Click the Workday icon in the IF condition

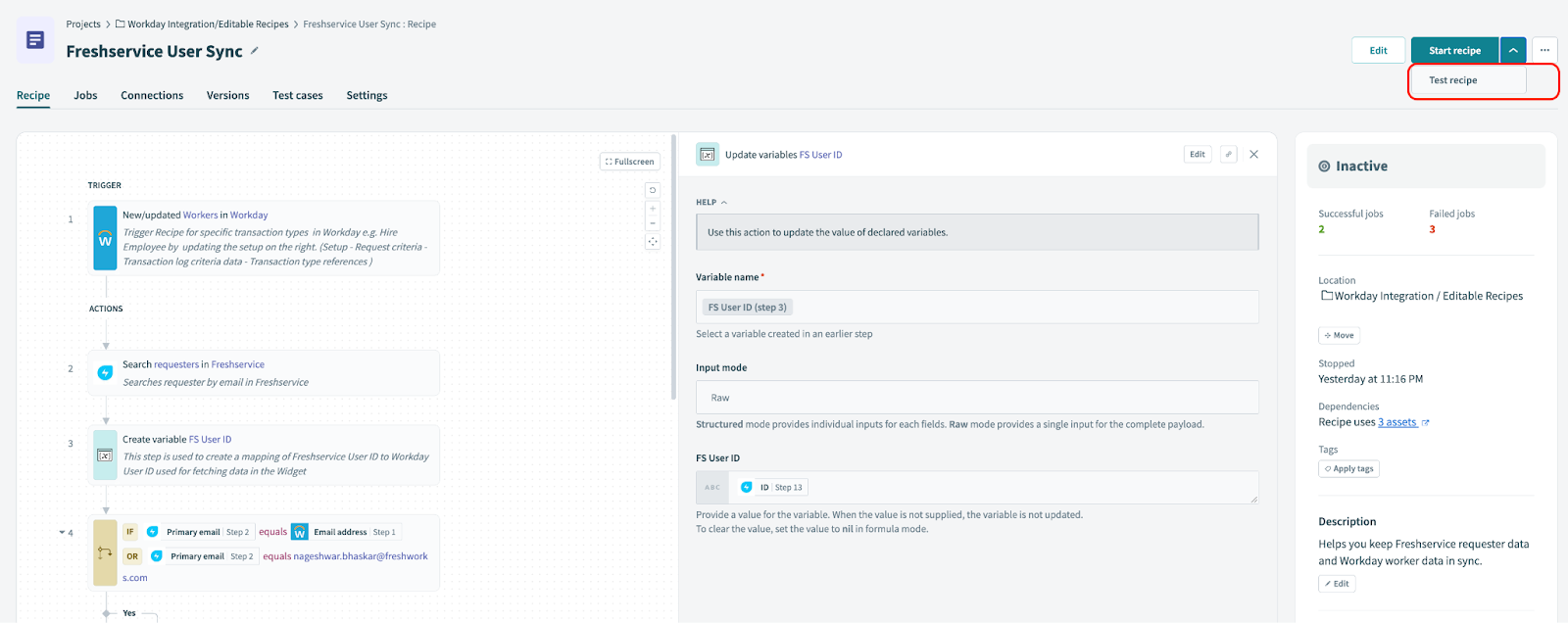[300, 532]
